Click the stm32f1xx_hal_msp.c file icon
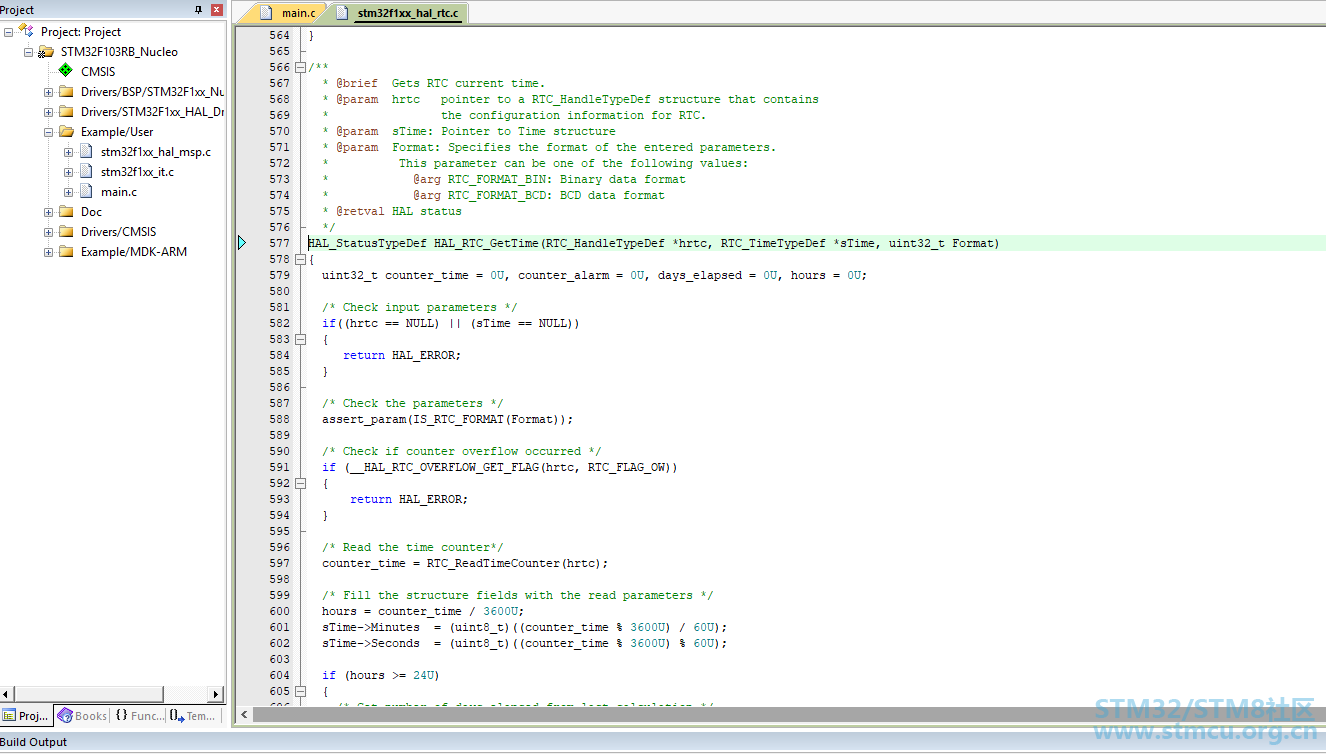Image resolution: width=1326 pixels, height=754 pixels. [x=86, y=151]
